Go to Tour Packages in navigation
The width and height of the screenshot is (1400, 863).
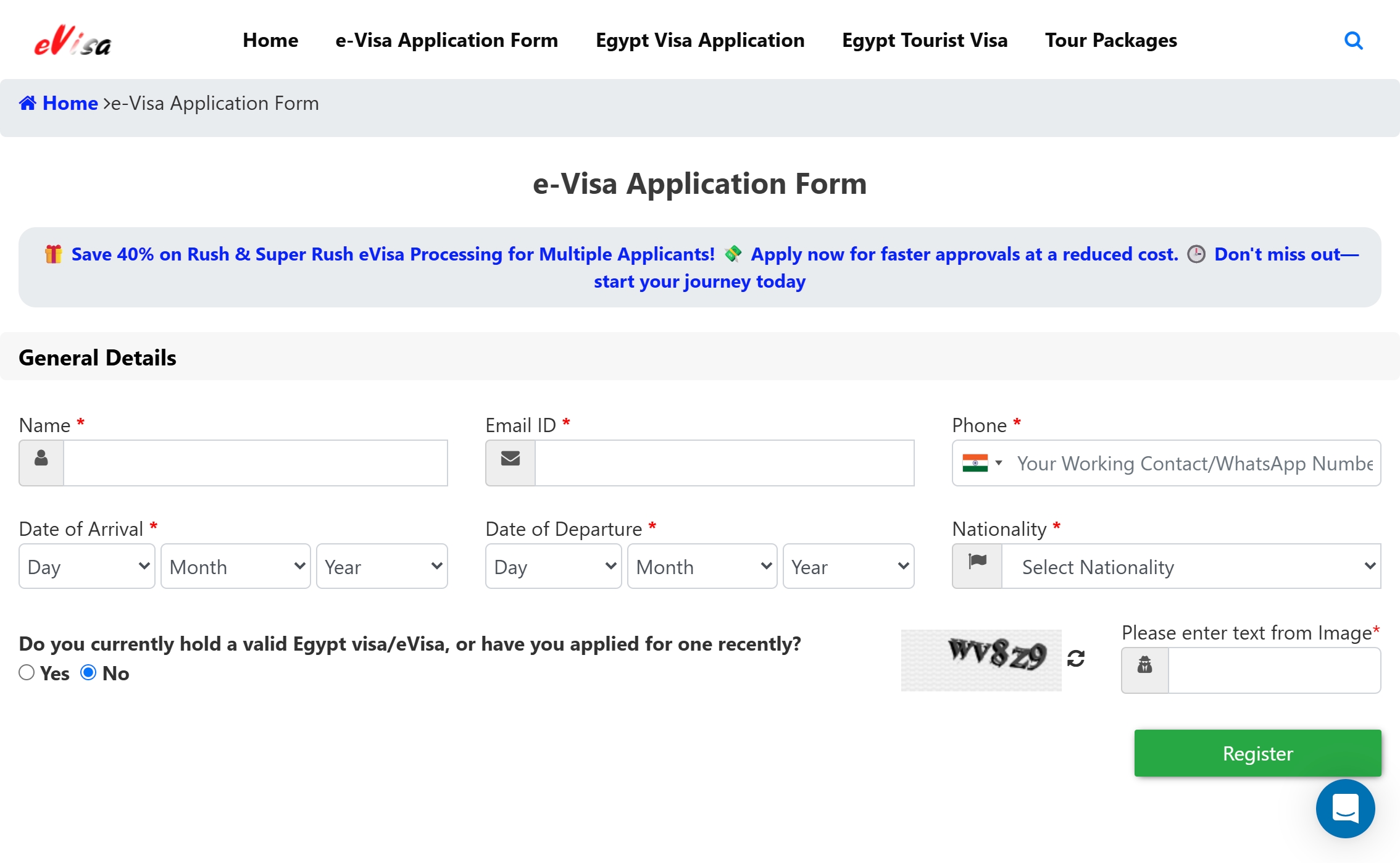(1110, 40)
